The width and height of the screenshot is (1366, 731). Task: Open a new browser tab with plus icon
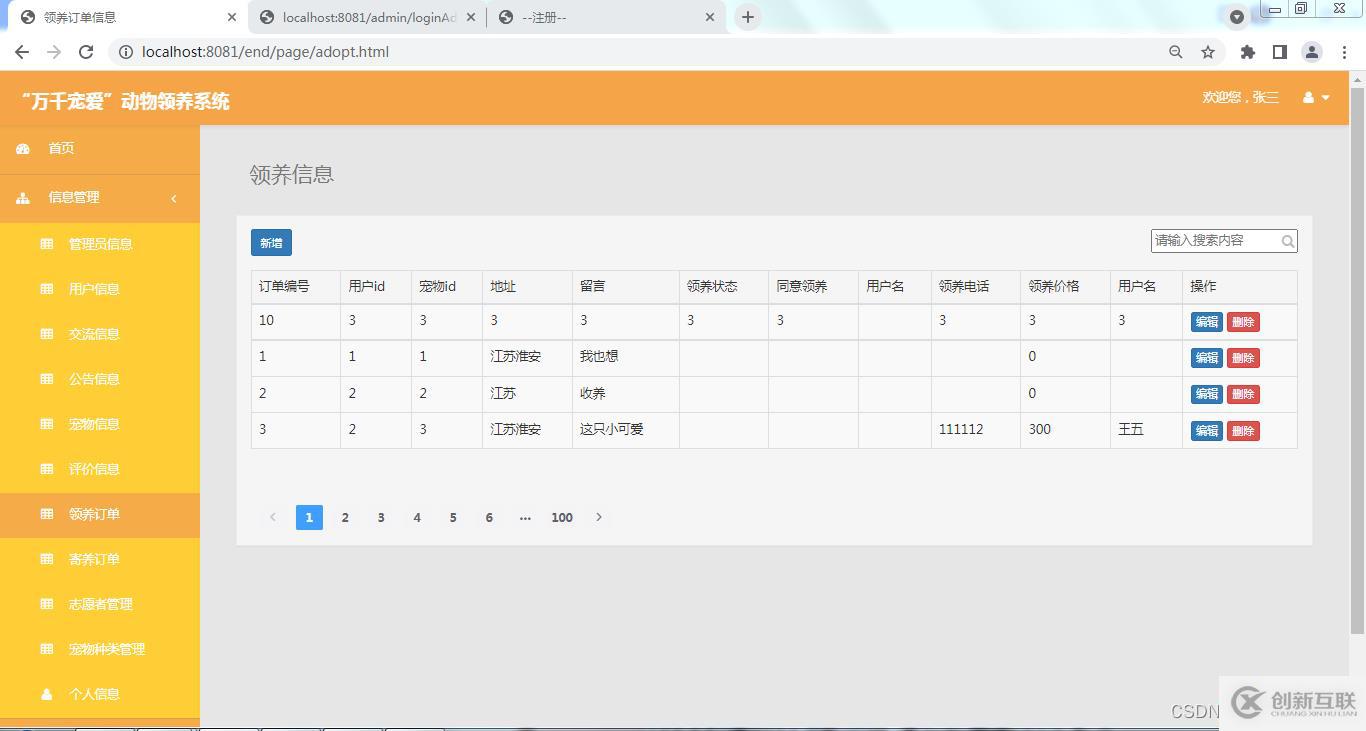pyautogui.click(x=747, y=17)
